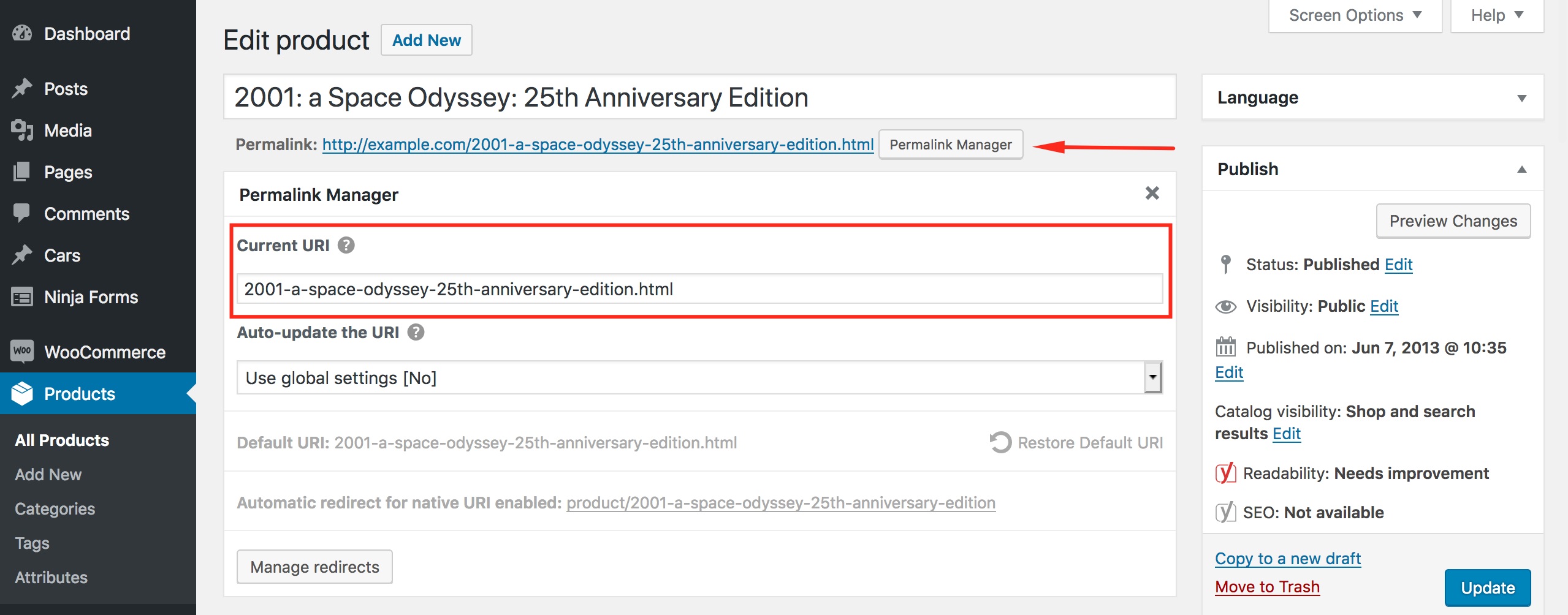Click the Current URI help question mark
The image size is (1568, 615).
pos(346,246)
